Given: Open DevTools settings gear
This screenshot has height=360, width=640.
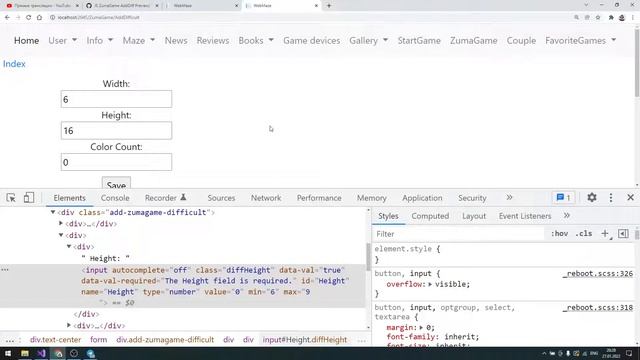Looking at the screenshot, I should click(x=592, y=198).
